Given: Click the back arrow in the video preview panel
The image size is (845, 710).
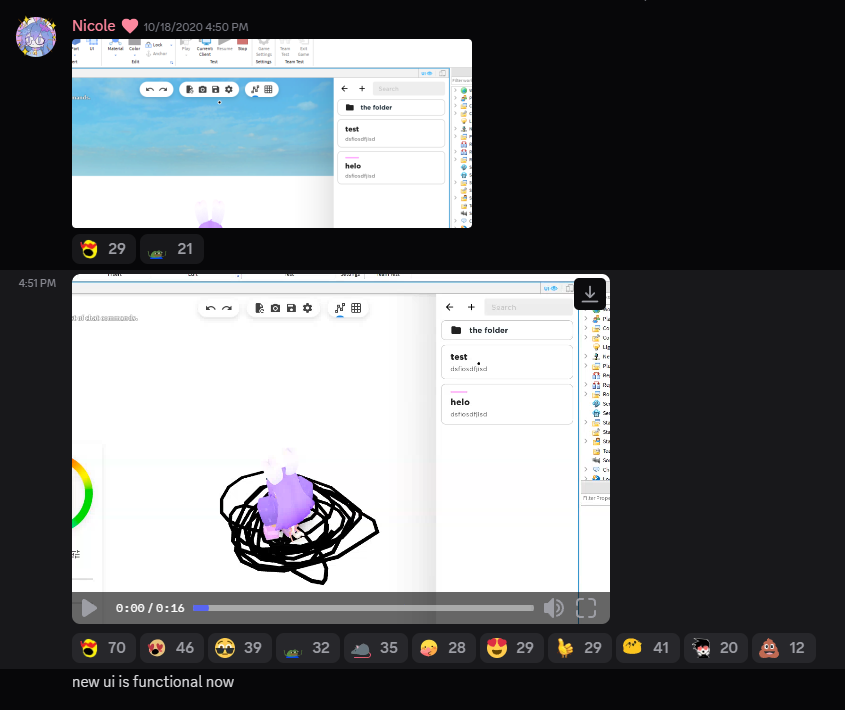Looking at the screenshot, I should (449, 307).
